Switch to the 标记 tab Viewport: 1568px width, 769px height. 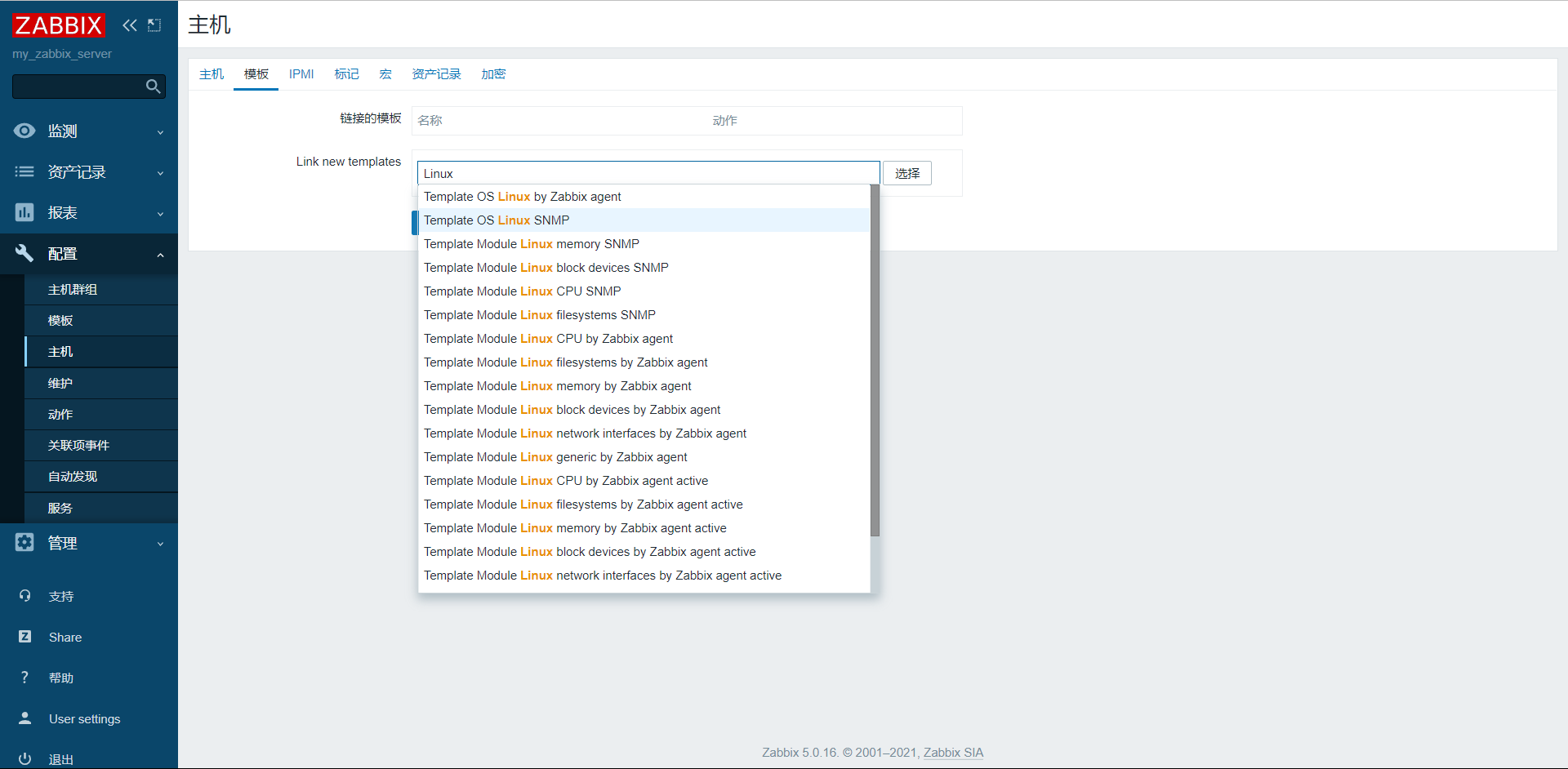[346, 74]
